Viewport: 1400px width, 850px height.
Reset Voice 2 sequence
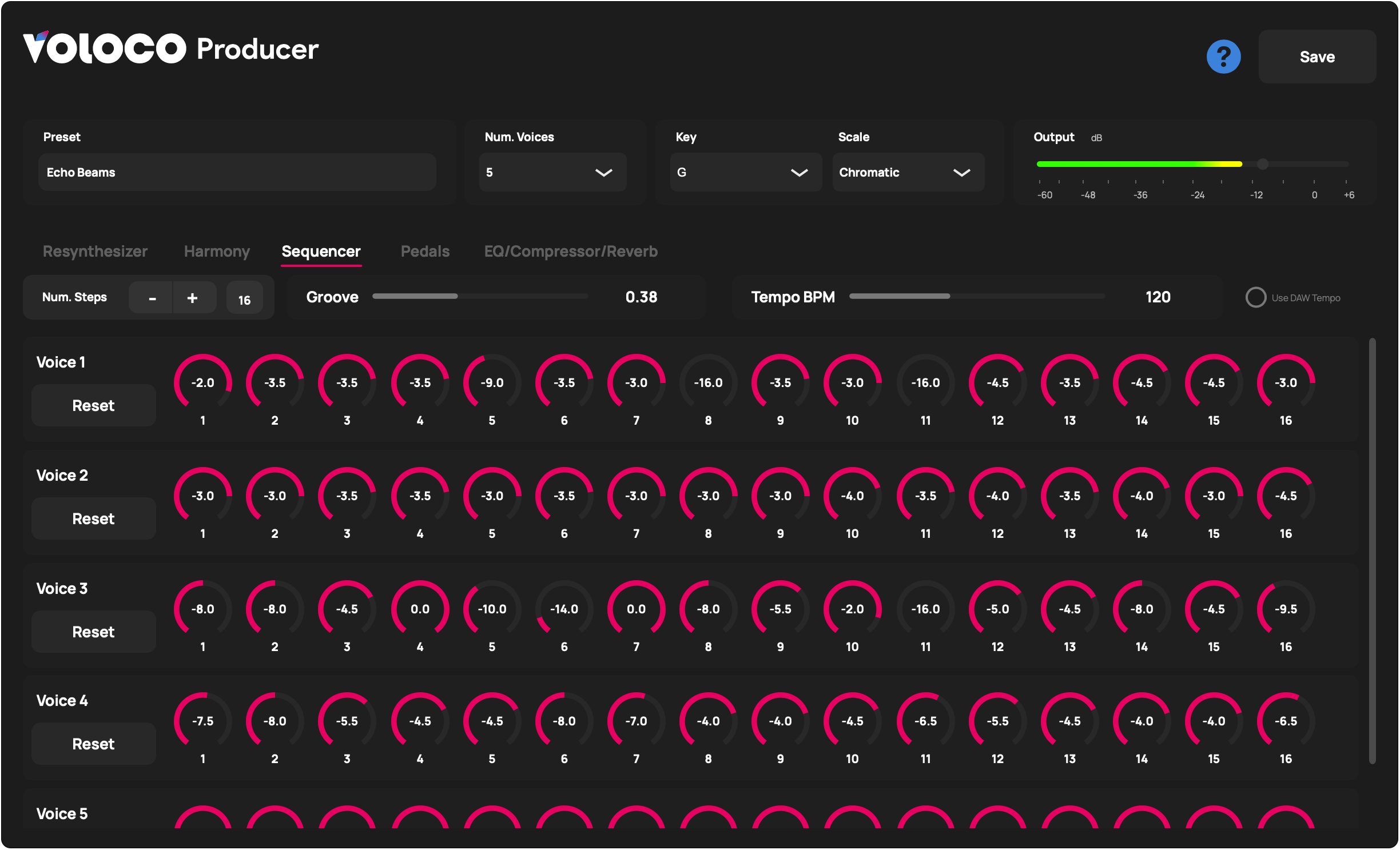point(93,518)
